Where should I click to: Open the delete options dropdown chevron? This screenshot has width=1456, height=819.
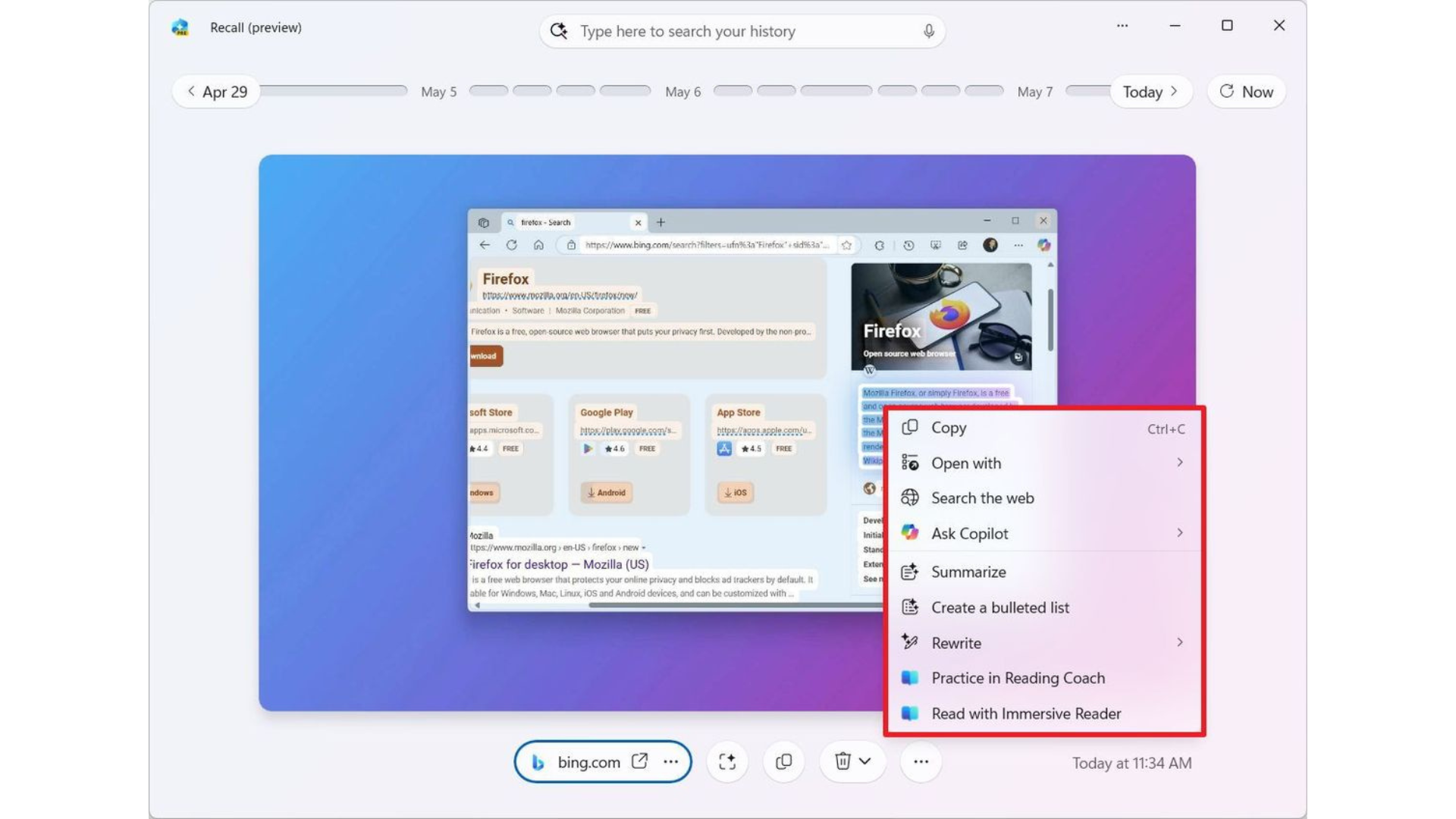tap(864, 761)
